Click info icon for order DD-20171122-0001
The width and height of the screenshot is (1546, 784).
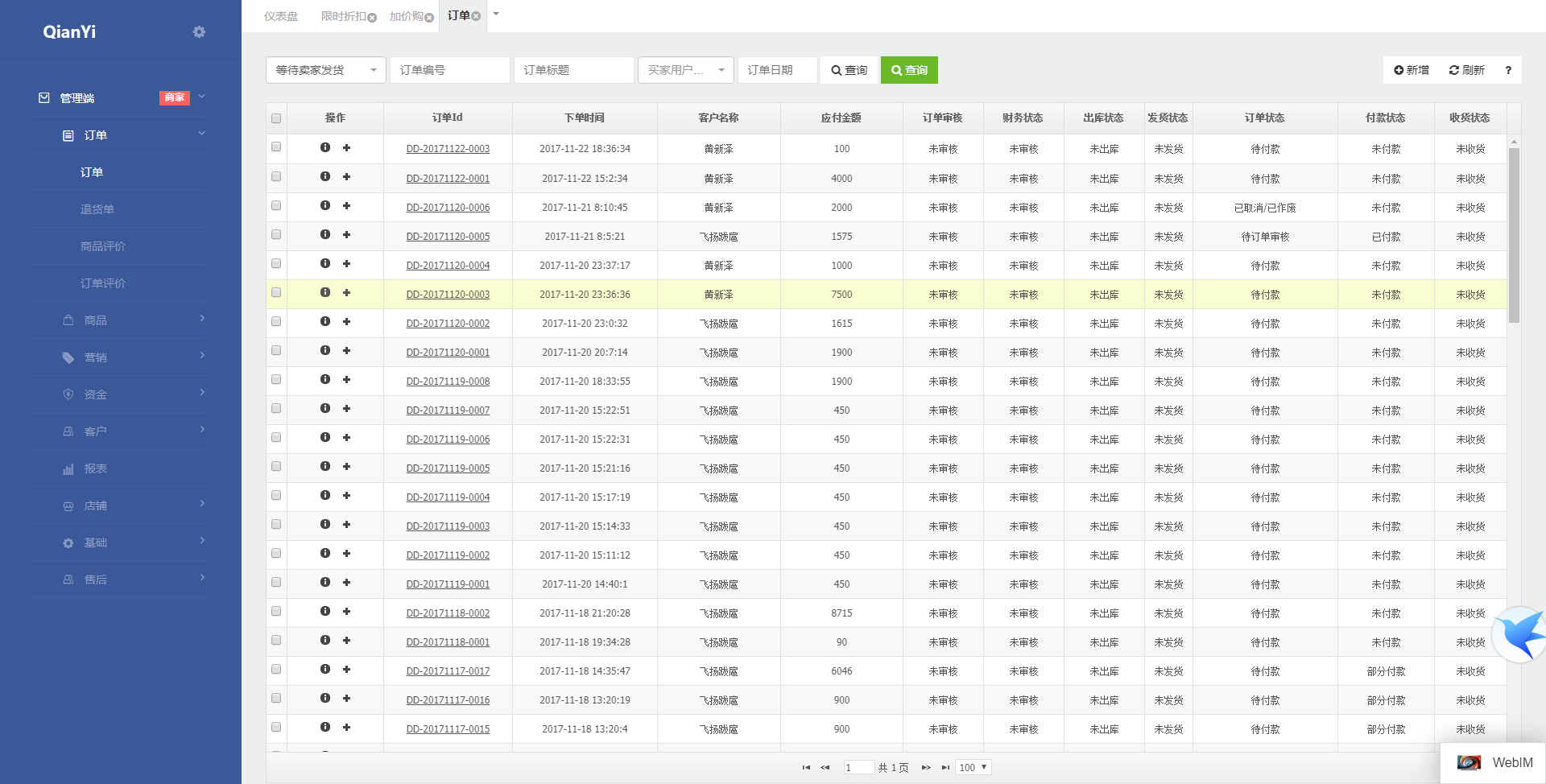pyautogui.click(x=325, y=176)
